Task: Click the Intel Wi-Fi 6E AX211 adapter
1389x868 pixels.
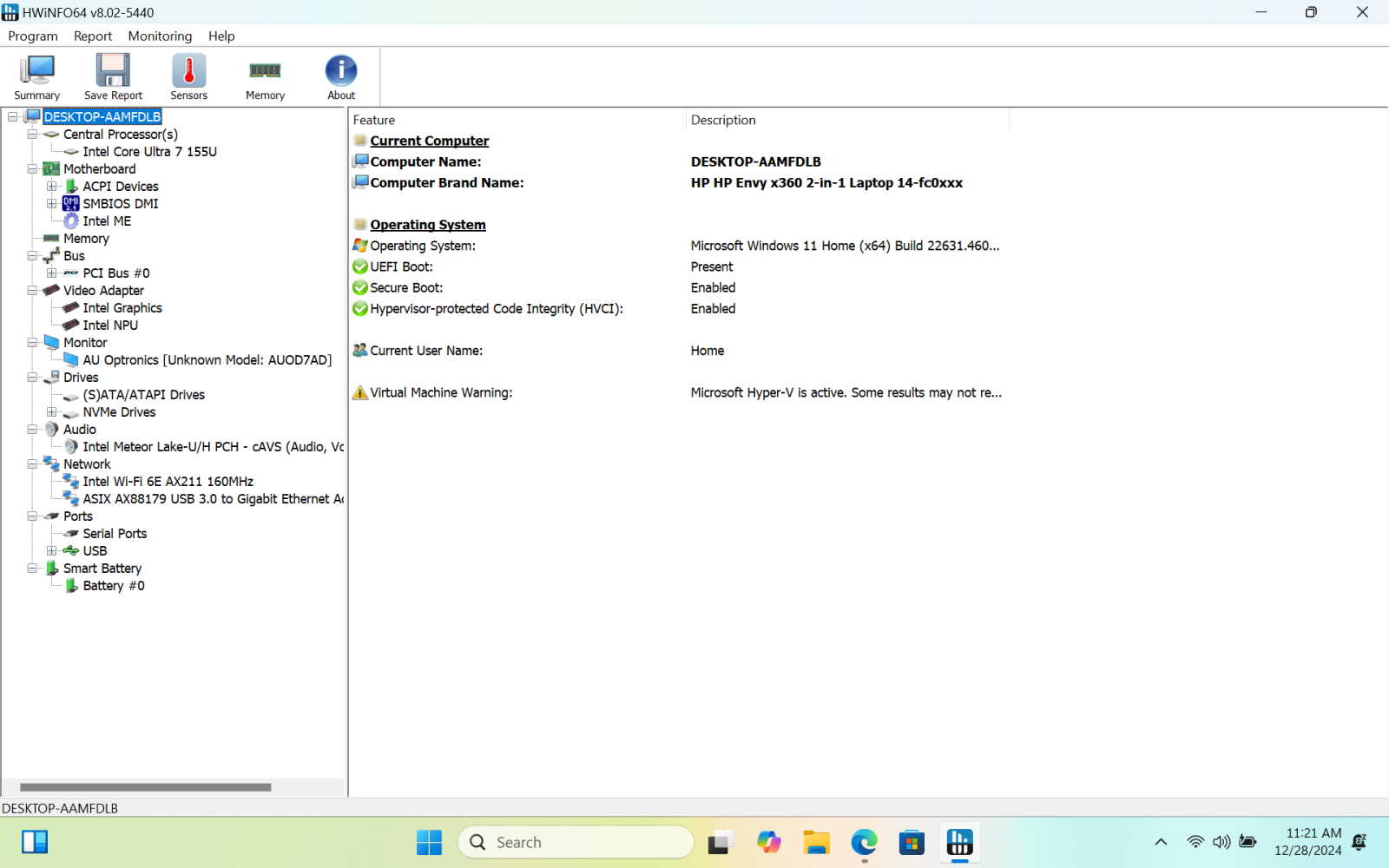Action: pyautogui.click(x=168, y=481)
